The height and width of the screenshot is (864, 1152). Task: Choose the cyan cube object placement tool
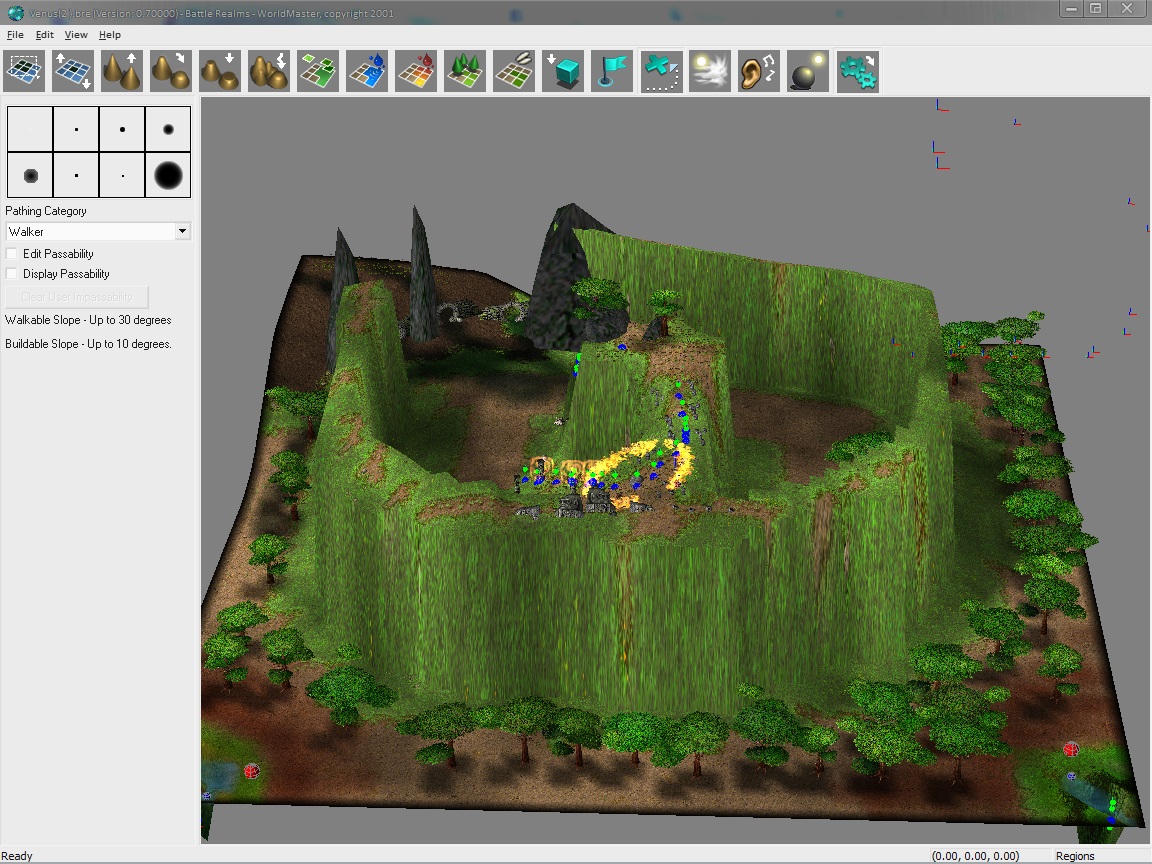(563, 72)
